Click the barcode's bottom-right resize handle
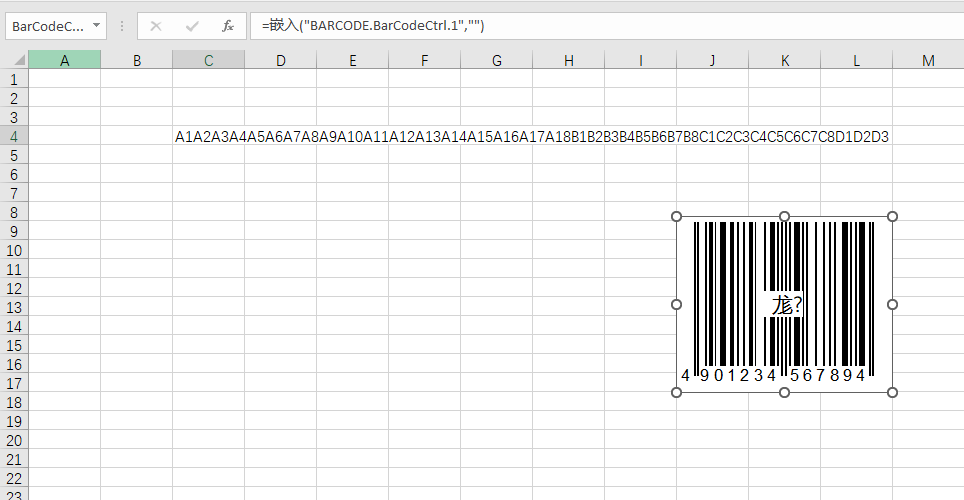964x500 pixels. tap(892, 391)
